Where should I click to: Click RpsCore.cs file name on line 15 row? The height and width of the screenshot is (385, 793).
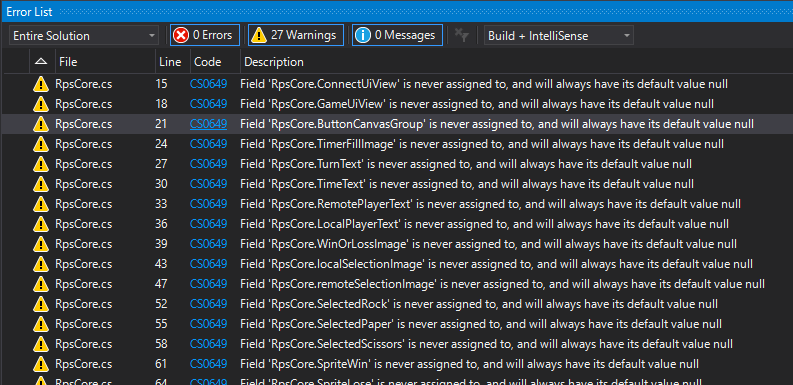click(x=83, y=84)
